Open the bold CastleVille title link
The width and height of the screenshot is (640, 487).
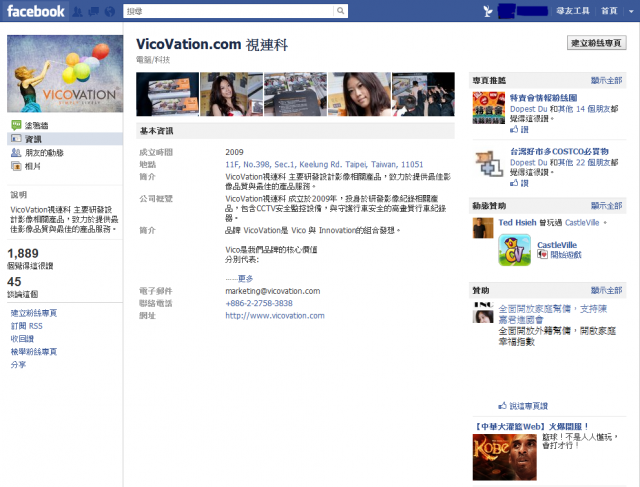pos(557,245)
